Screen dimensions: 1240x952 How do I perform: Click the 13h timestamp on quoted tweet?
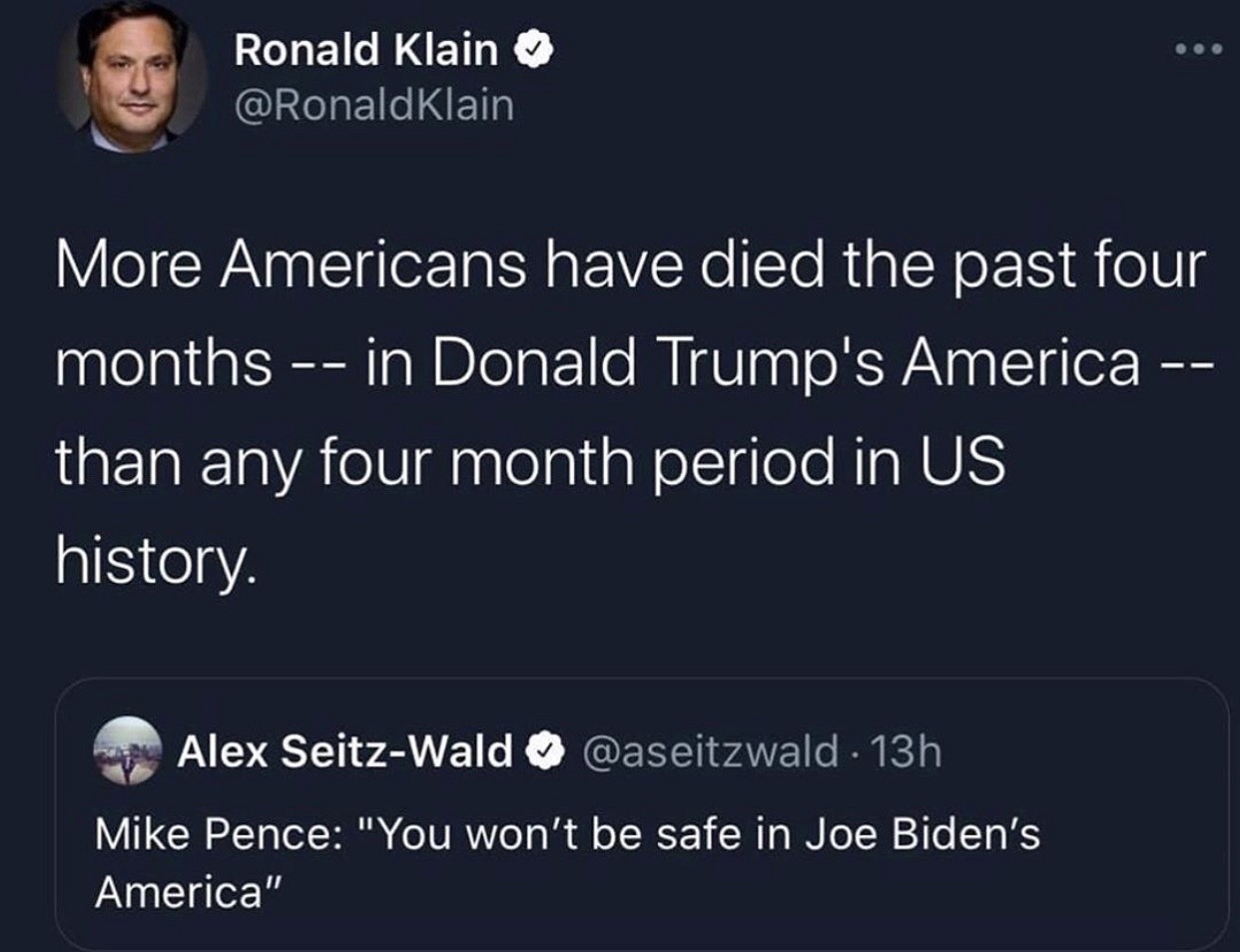(x=906, y=750)
